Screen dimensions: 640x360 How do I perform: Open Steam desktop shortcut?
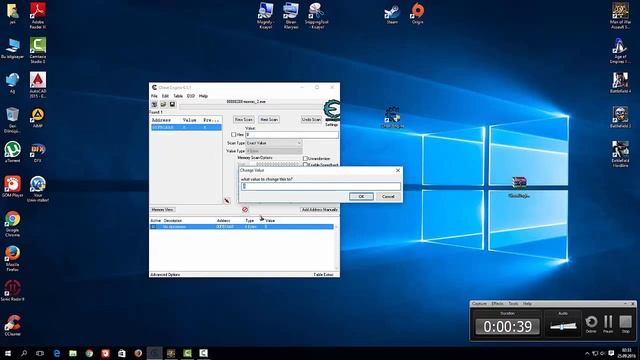coord(392,14)
